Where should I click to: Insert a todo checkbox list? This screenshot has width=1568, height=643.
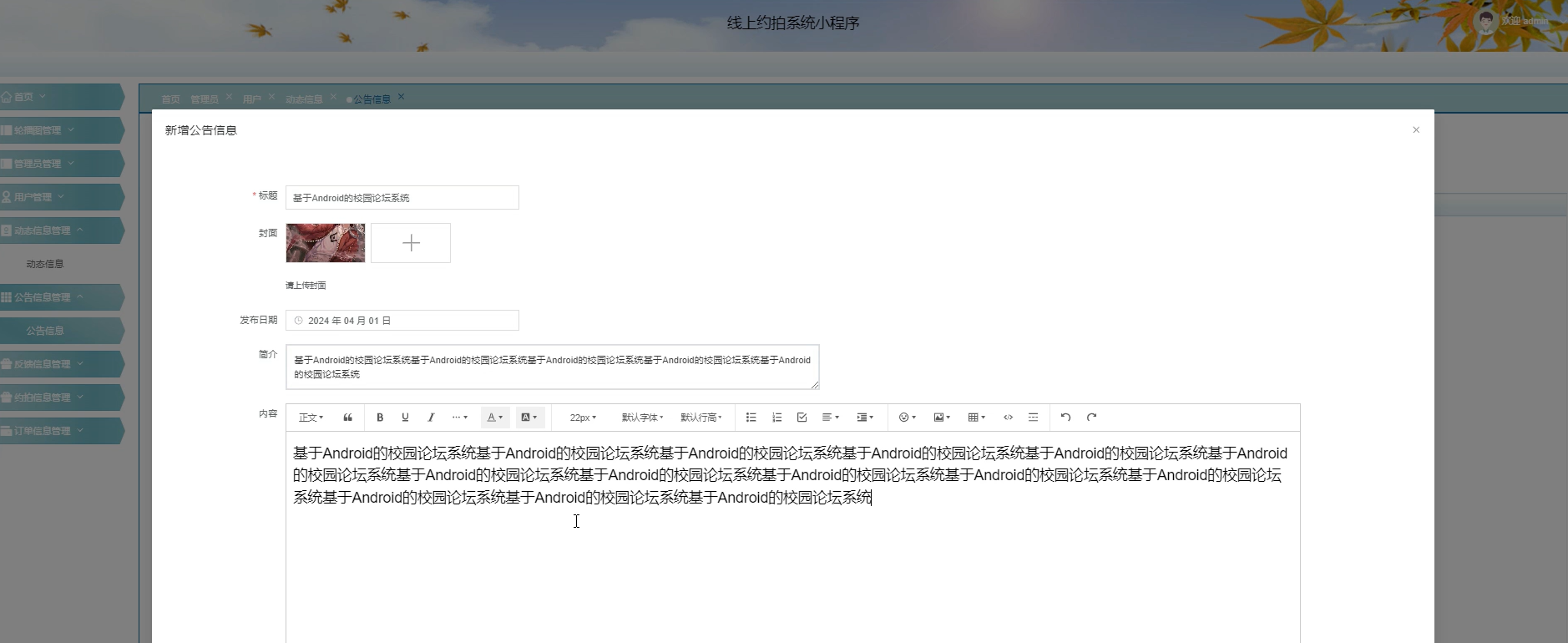click(x=802, y=418)
